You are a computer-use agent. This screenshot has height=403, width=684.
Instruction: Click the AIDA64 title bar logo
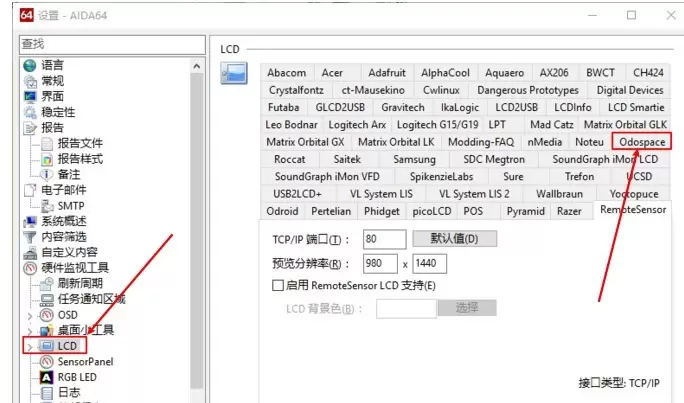click(x=26, y=15)
